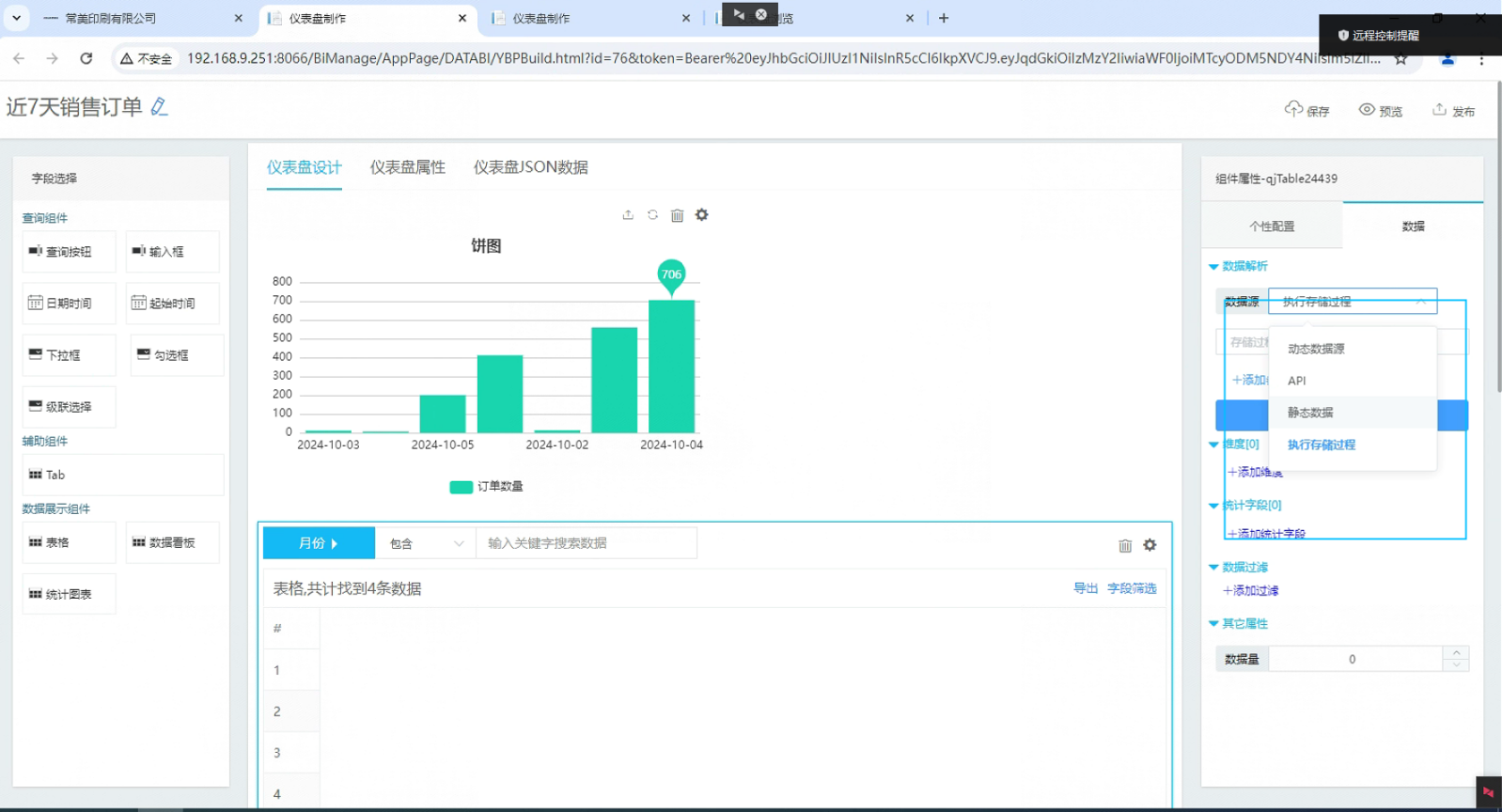The height and width of the screenshot is (812, 1502).
Task: Choose the 起始时间 component
Action: (173, 304)
